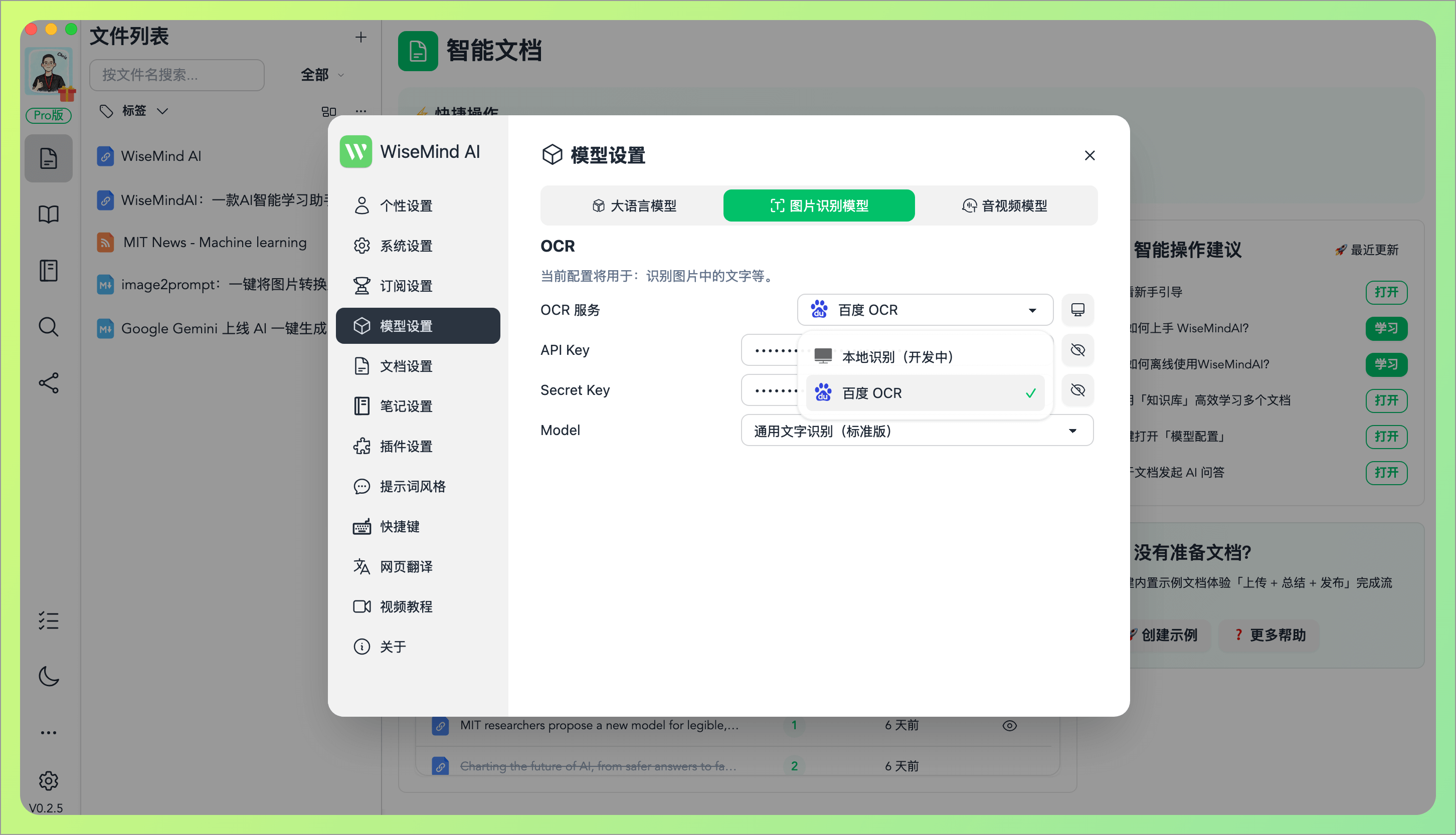The width and height of the screenshot is (1456, 835).
Task: Open the share icon in left sidebar
Action: pyautogui.click(x=48, y=383)
